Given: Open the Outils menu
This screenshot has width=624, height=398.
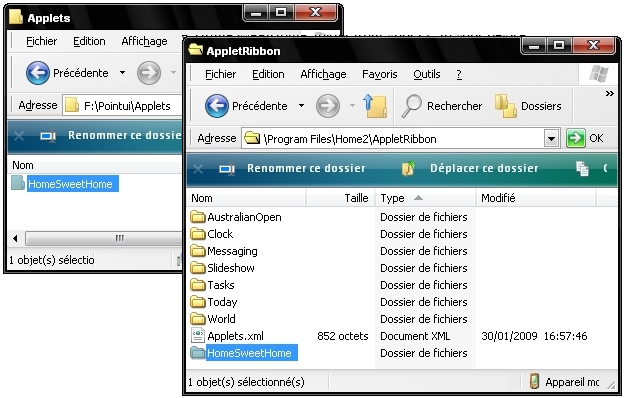Looking at the screenshot, I should 427,74.
